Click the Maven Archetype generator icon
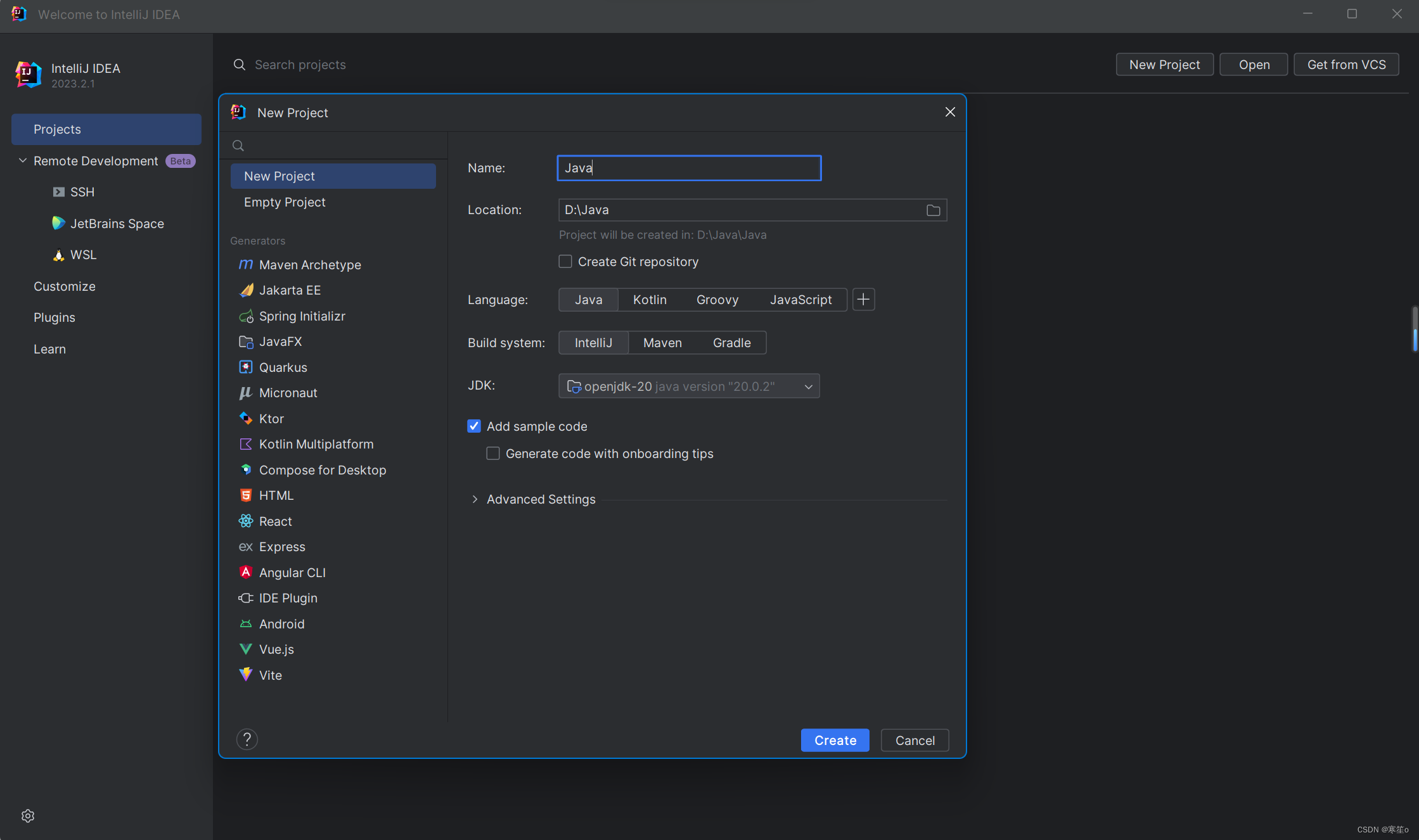 (x=246, y=265)
